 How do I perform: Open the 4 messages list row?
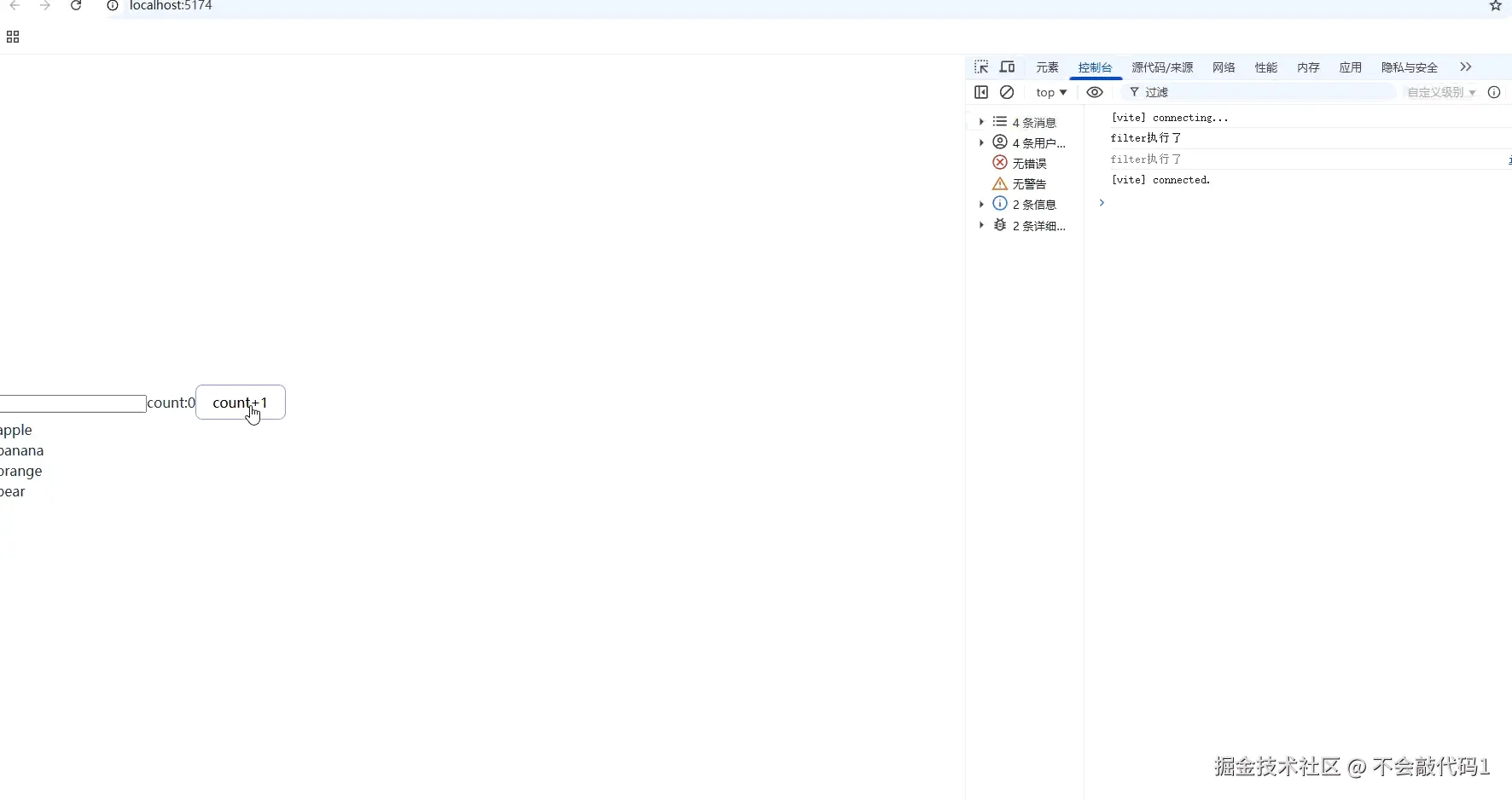(x=1025, y=122)
